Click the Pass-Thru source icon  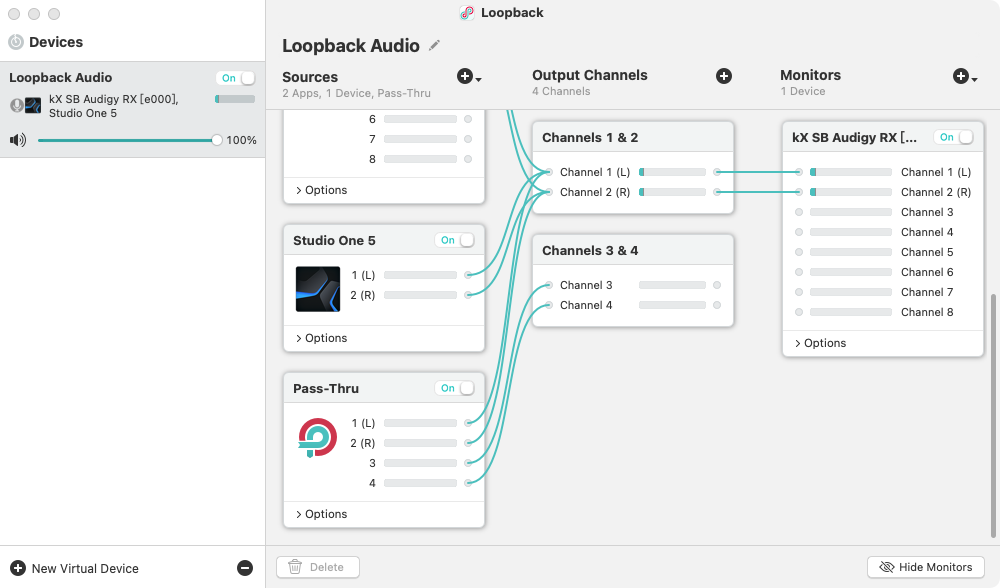coord(318,437)
